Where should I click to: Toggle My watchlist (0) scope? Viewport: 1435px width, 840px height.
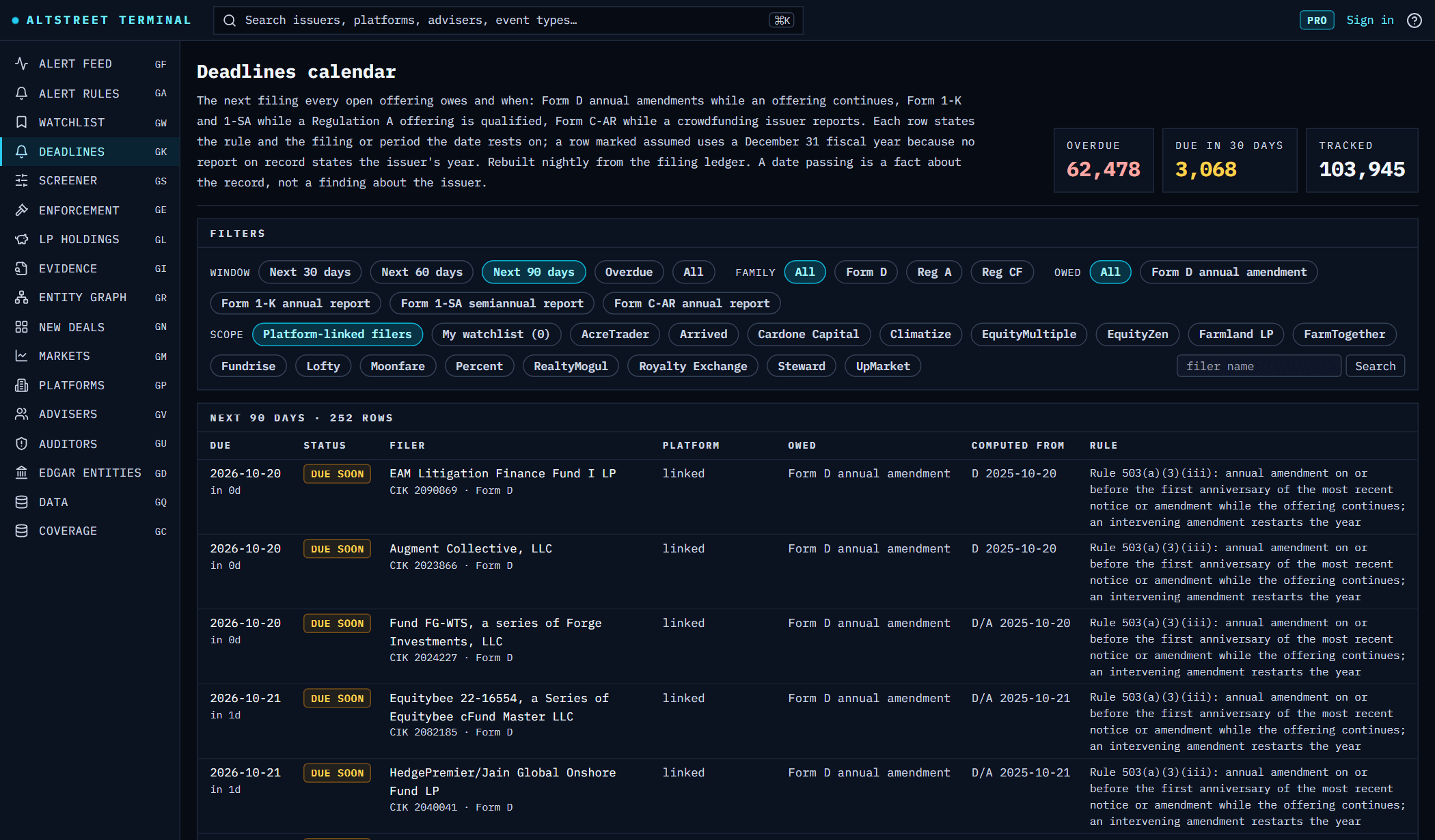[x=496, y=334]
